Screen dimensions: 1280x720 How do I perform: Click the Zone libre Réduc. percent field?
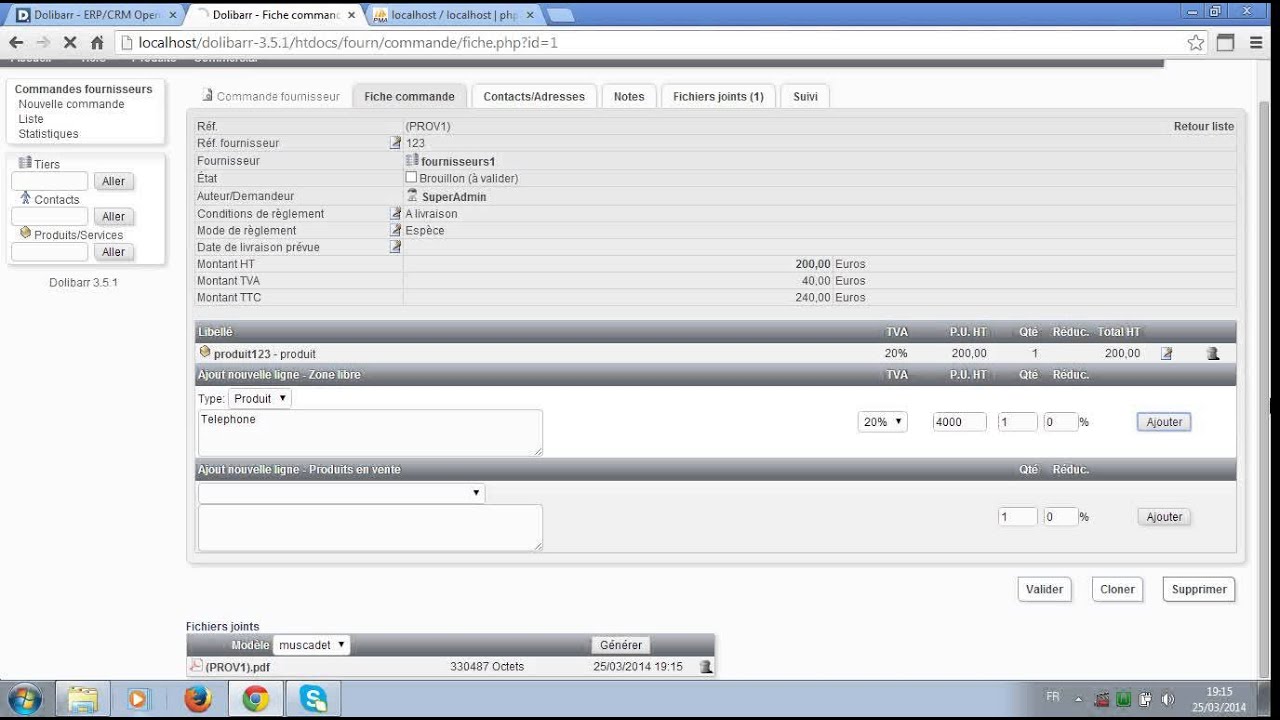[1060, 422]
